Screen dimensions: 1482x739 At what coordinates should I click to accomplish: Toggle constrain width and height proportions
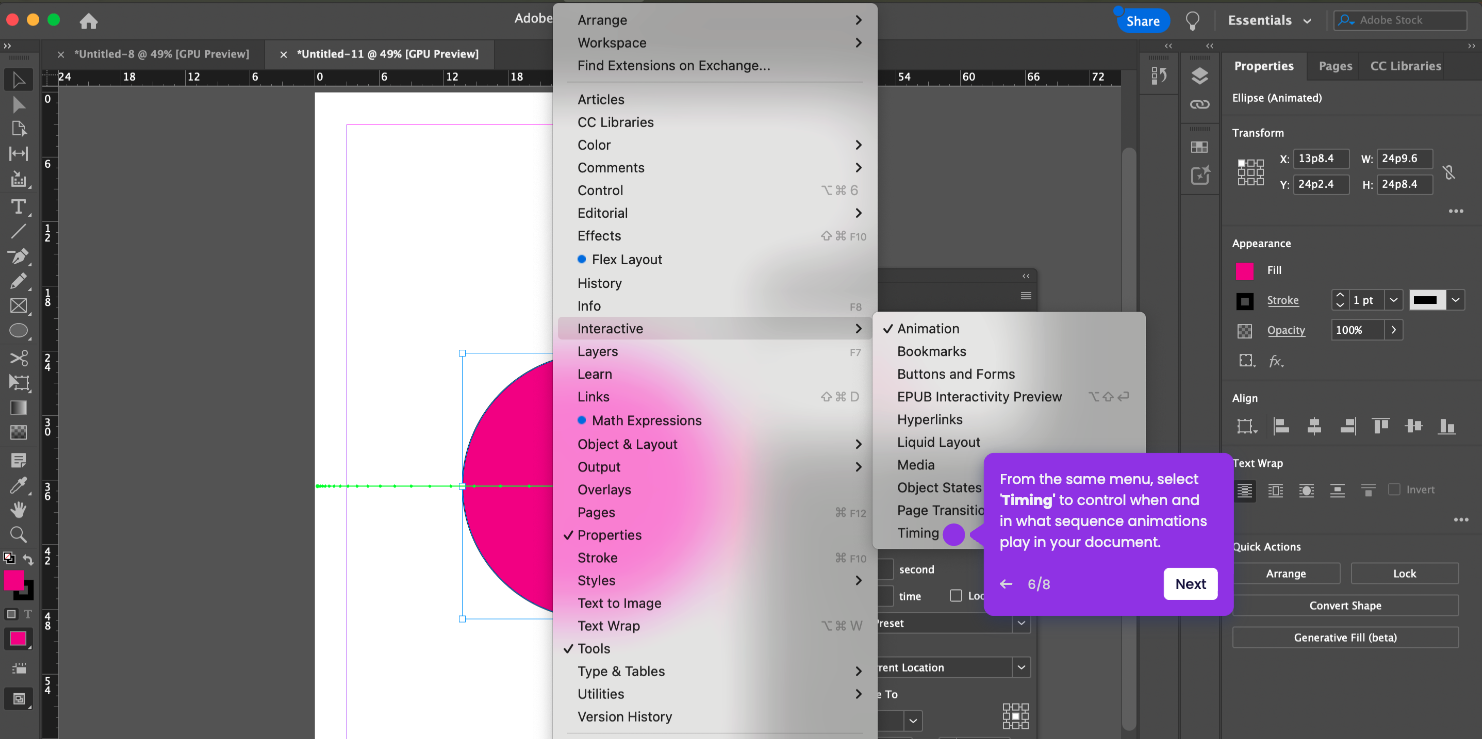(1450, 172)
